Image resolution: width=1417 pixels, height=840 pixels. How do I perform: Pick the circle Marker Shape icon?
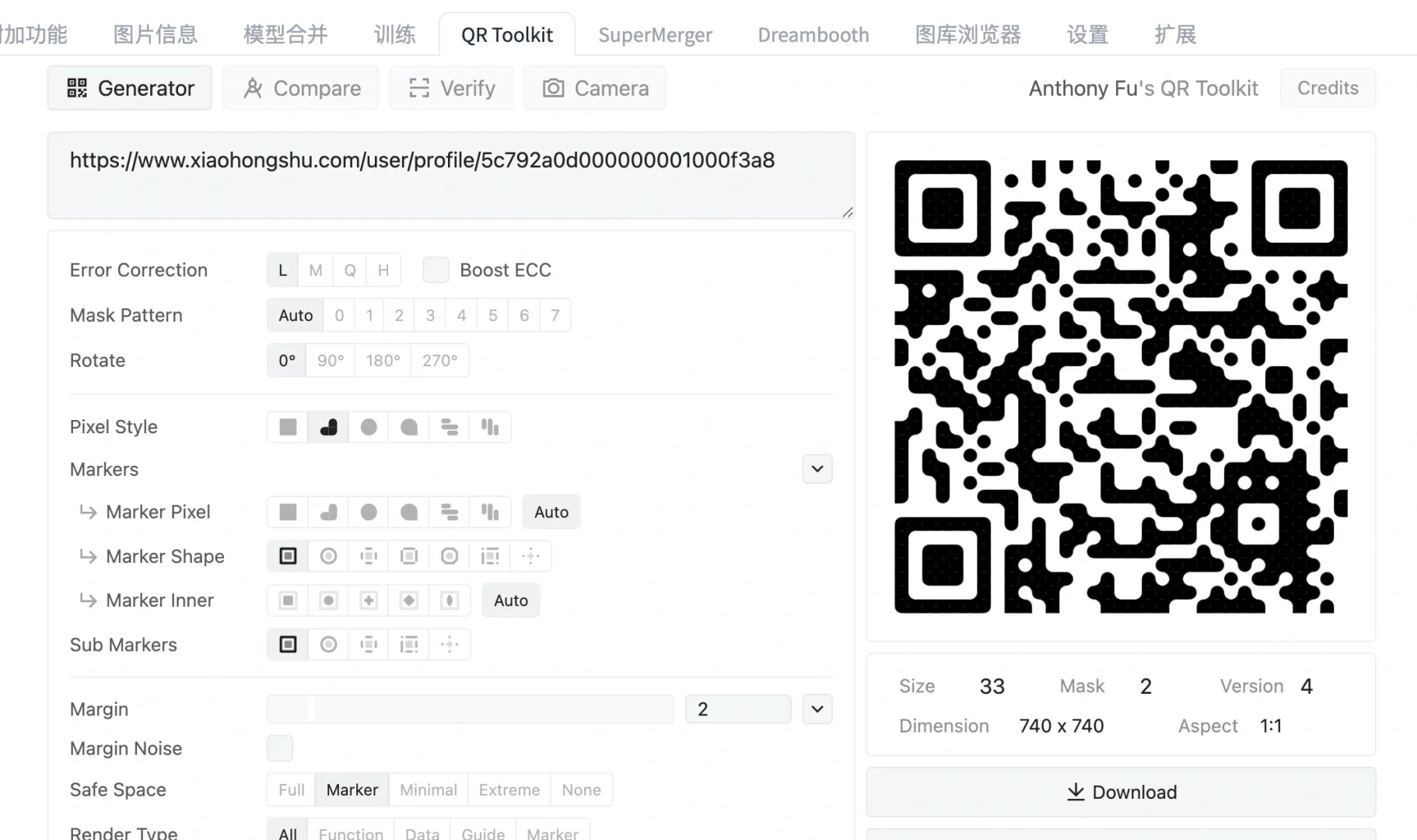pos(327,556)
